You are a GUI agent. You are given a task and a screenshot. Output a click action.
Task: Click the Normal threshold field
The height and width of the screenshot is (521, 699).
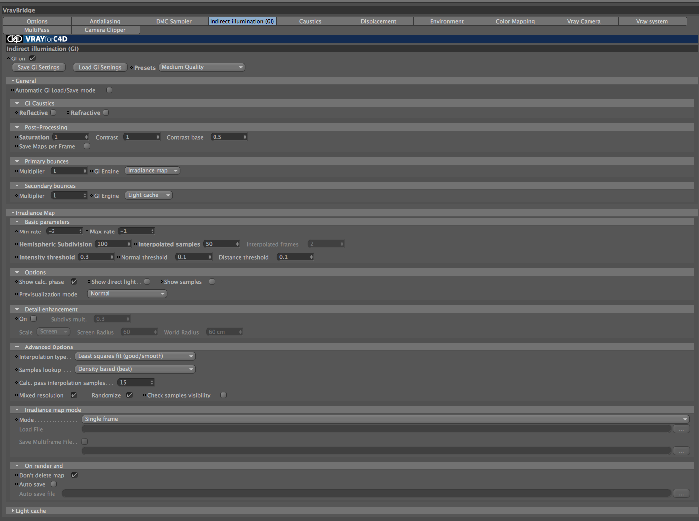194,257
